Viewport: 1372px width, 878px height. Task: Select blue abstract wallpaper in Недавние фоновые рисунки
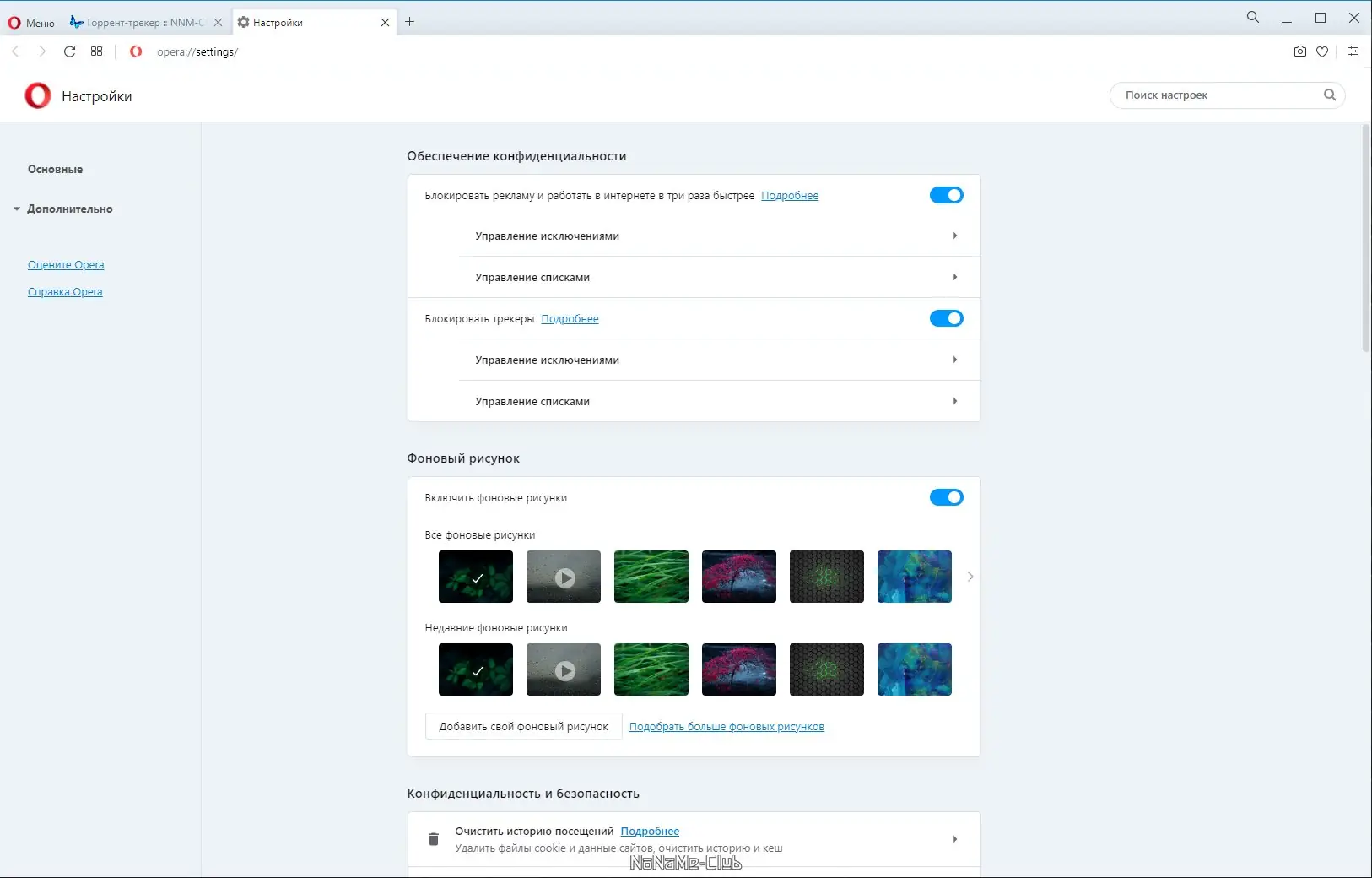click(x=915, y=669)
